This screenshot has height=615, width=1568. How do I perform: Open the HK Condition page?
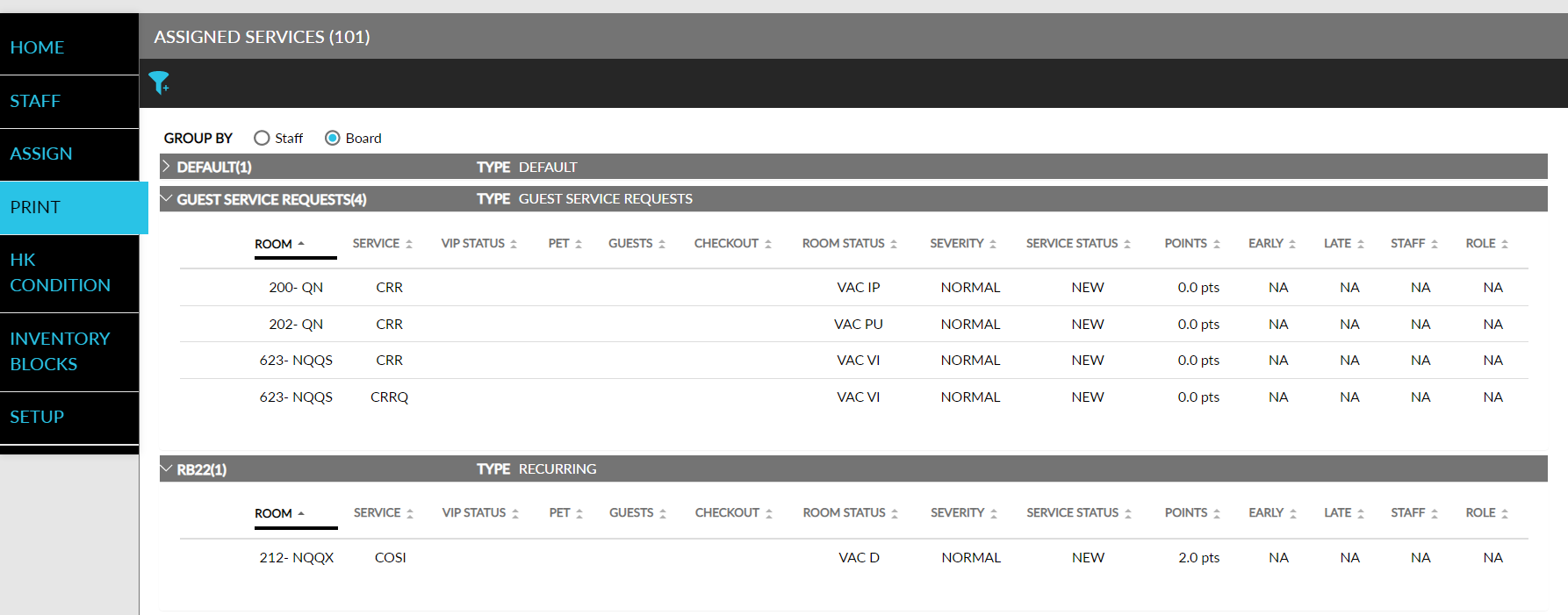click(x=60, y=273)
